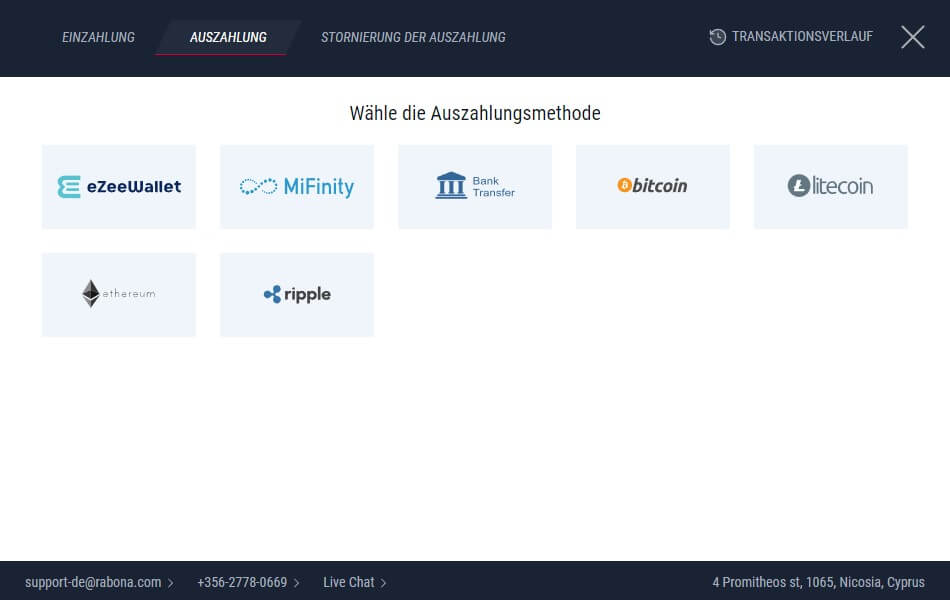Open the Auszahlung tab

click(x=228, y=37)
